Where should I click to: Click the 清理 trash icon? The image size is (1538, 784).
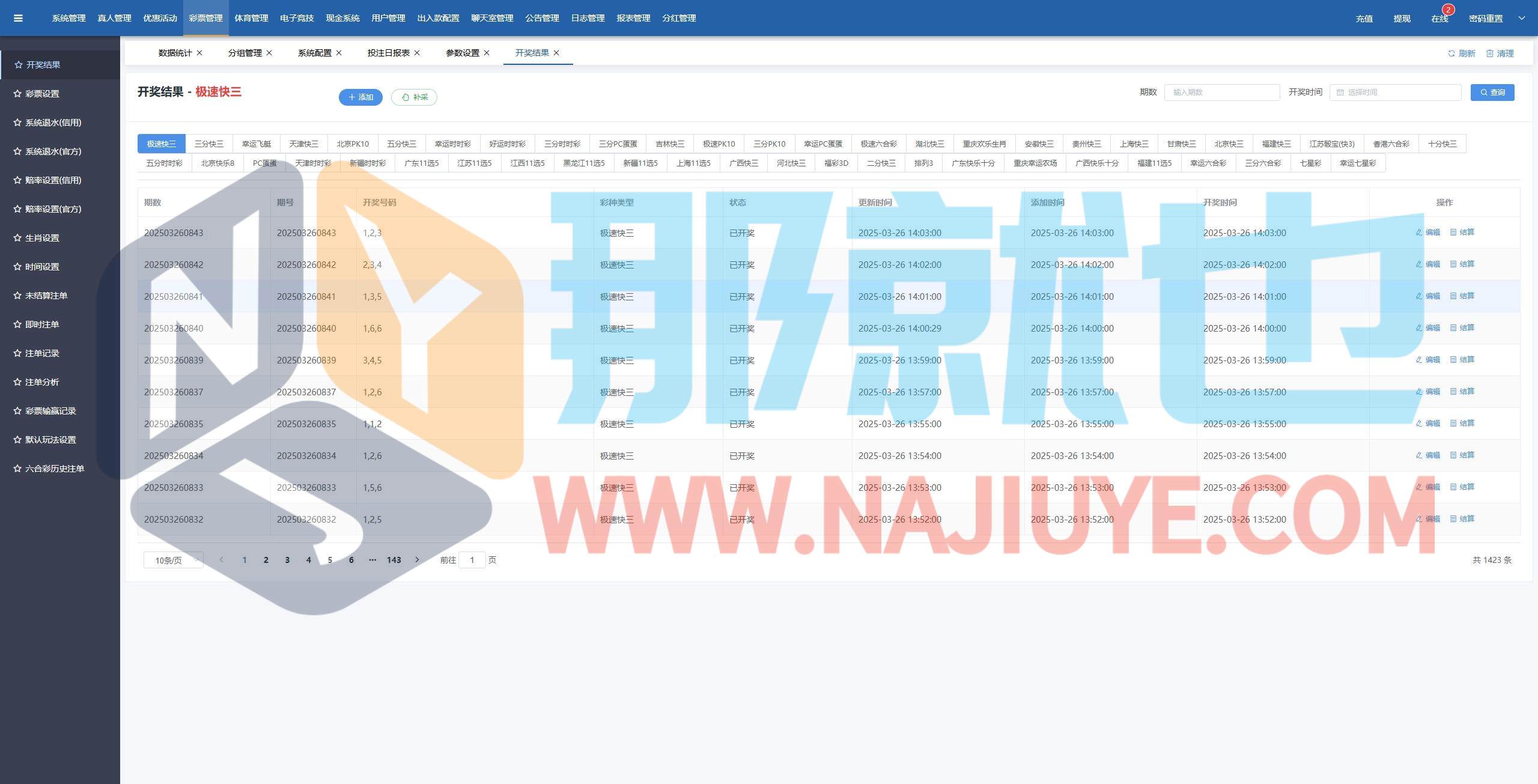coord(1489,53)
